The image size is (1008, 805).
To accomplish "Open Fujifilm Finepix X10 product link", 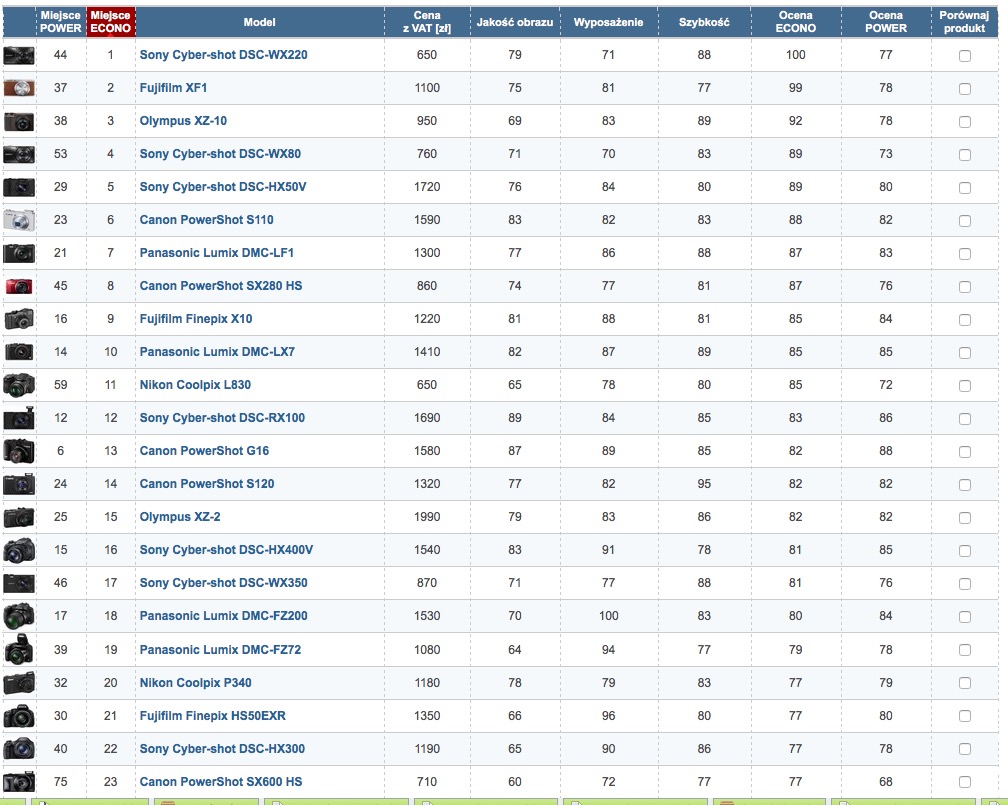I will (x=196, y=319).
